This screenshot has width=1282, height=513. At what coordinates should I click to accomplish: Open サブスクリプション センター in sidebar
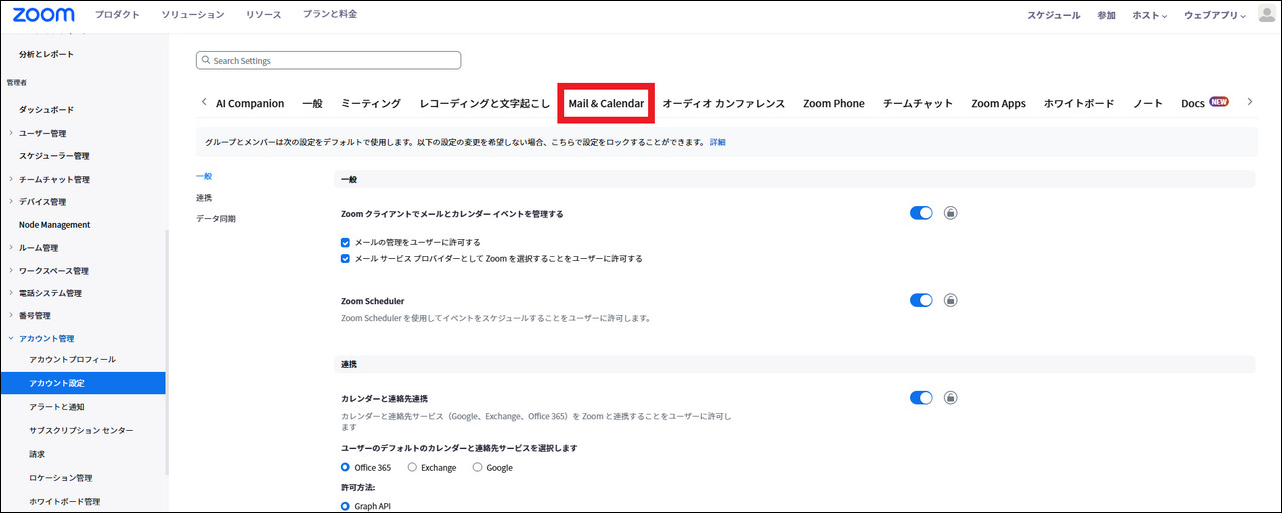coord(81,430)
